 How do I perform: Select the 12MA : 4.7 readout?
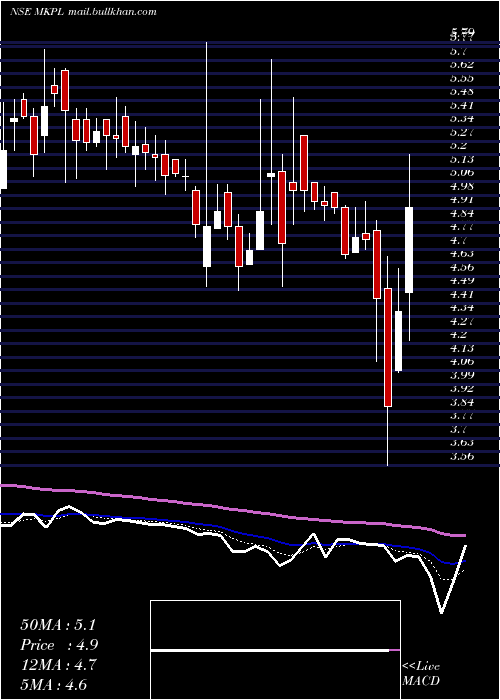(x=58, y=665)
